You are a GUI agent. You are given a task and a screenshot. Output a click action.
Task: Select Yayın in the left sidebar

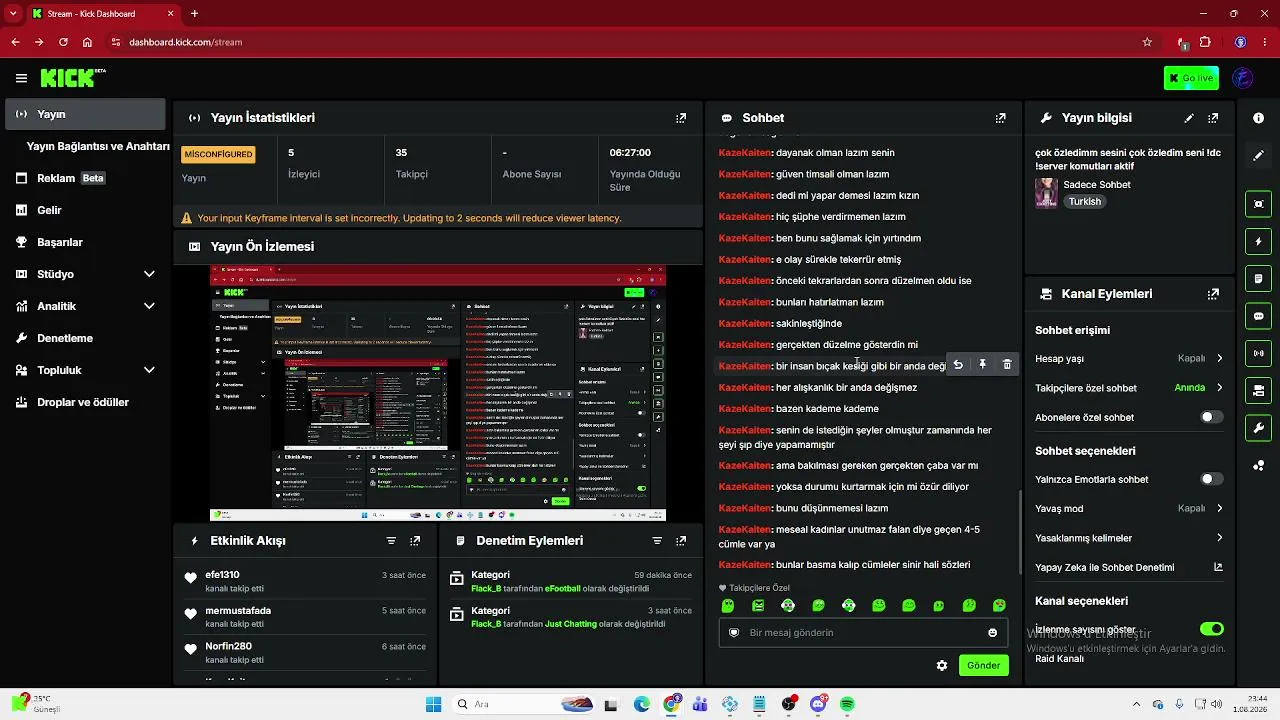pyautogui.click(x=85, y=114)
